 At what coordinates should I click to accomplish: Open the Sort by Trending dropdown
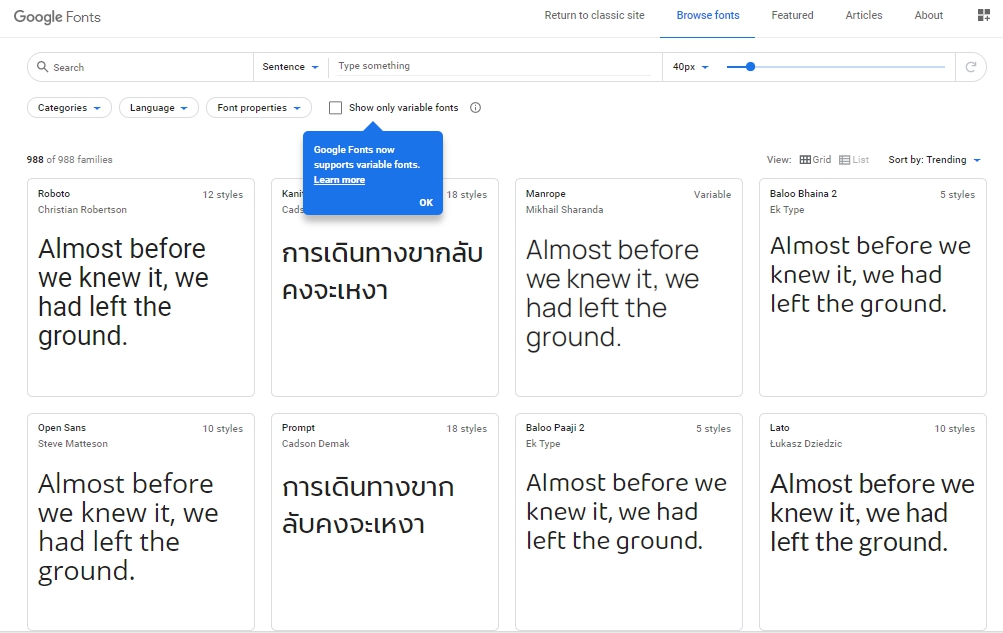[x=935, y=160]
